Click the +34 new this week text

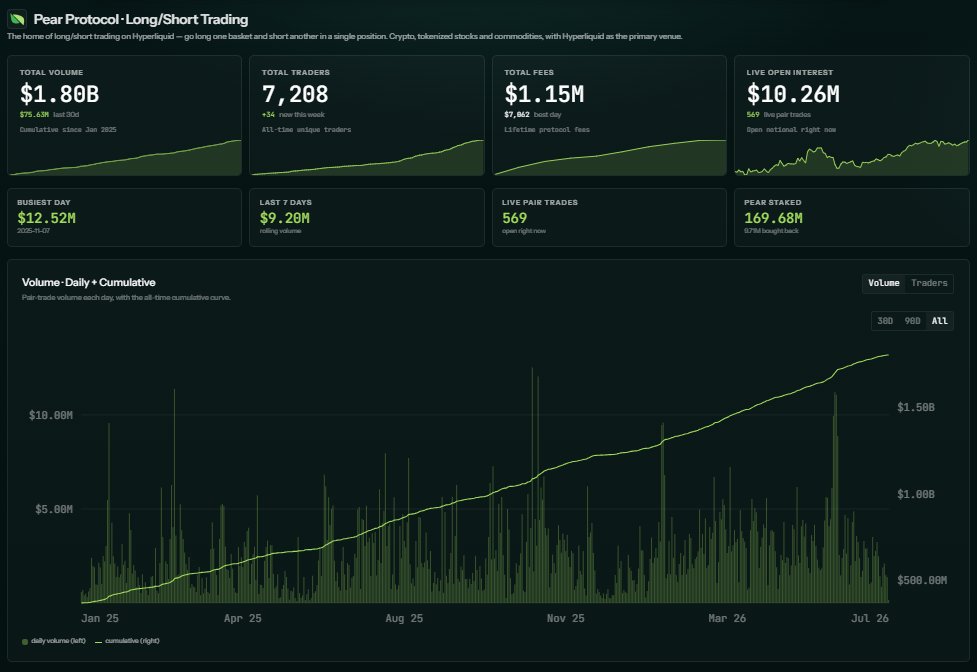click(293, 115)
